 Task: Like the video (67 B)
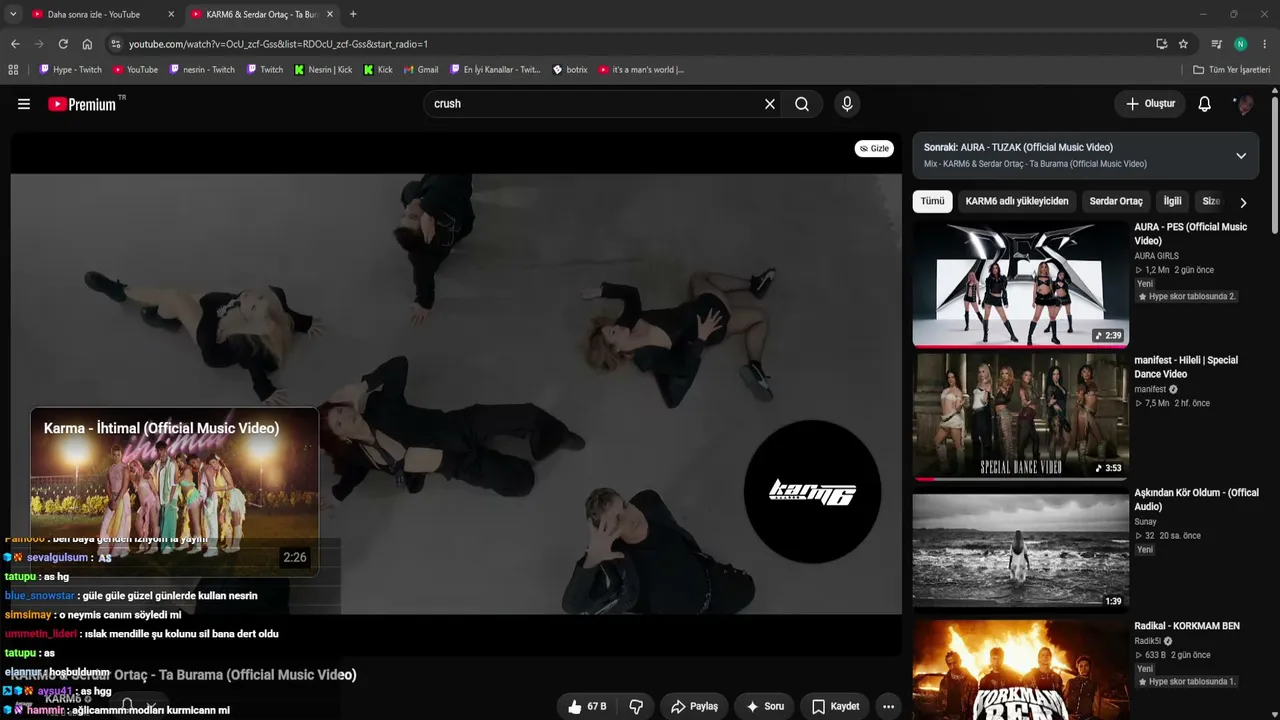587,706
